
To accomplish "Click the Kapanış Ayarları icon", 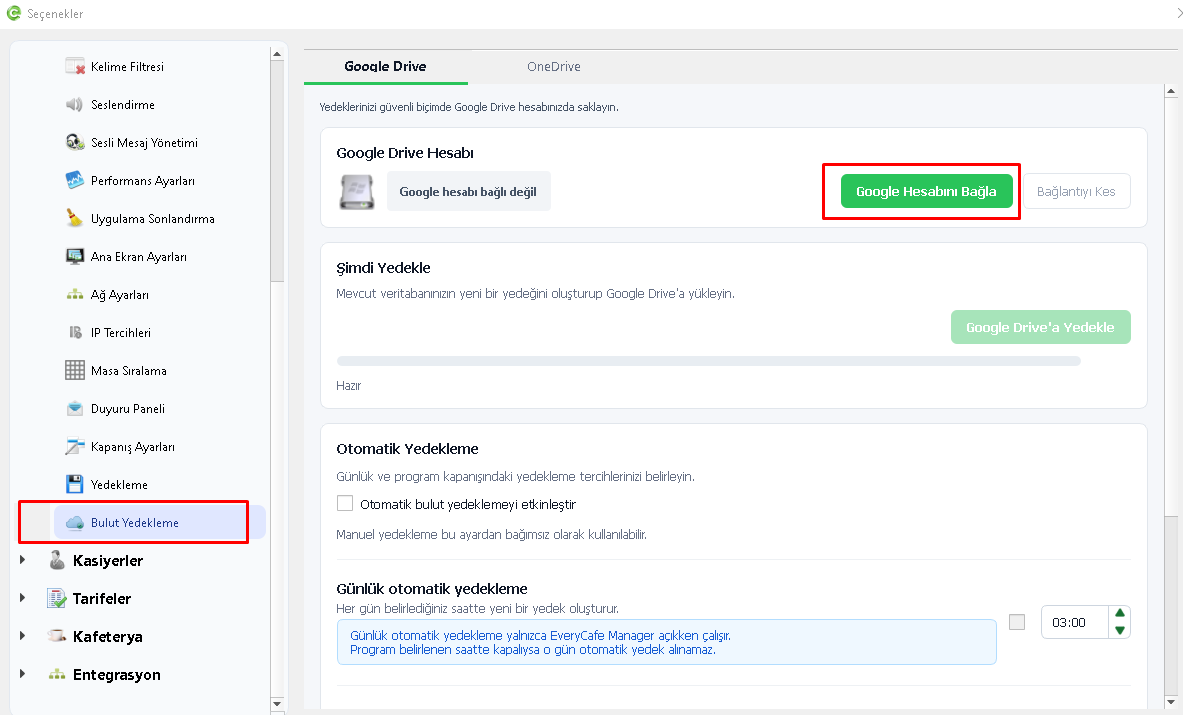I will 75,446.
